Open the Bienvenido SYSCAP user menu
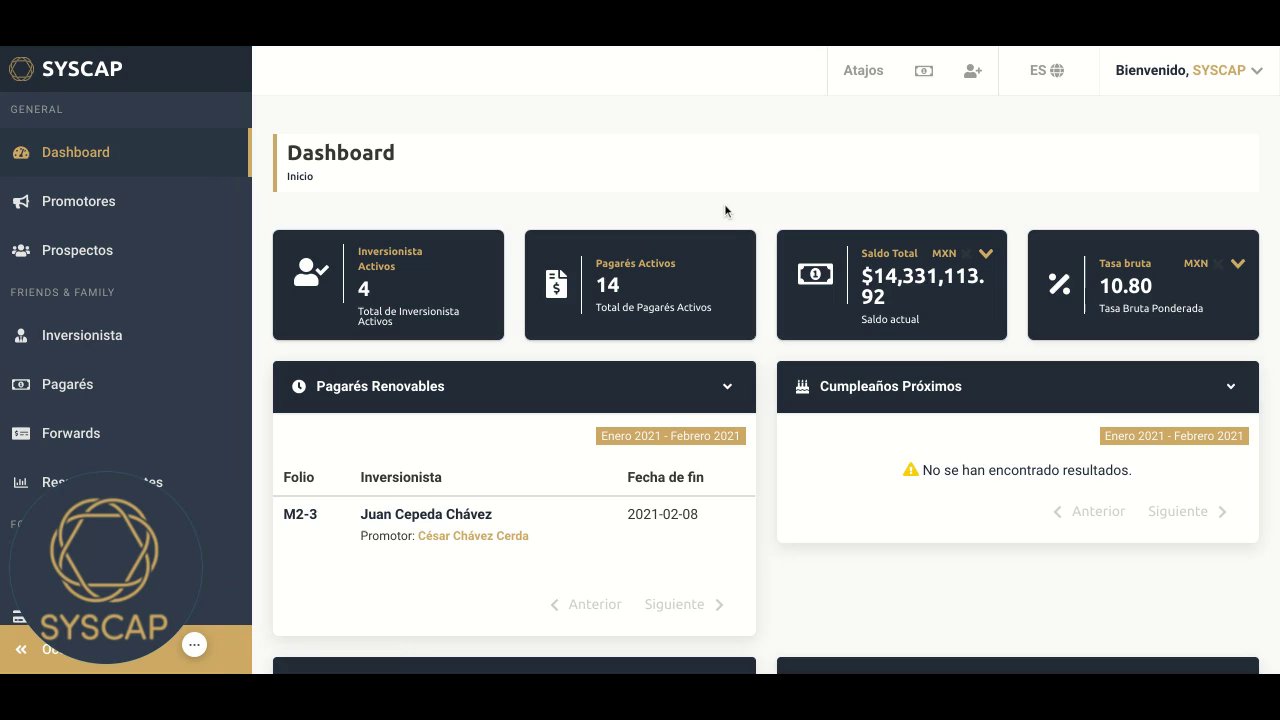Screen dimensions: 1280x720 coord(1189,71)
